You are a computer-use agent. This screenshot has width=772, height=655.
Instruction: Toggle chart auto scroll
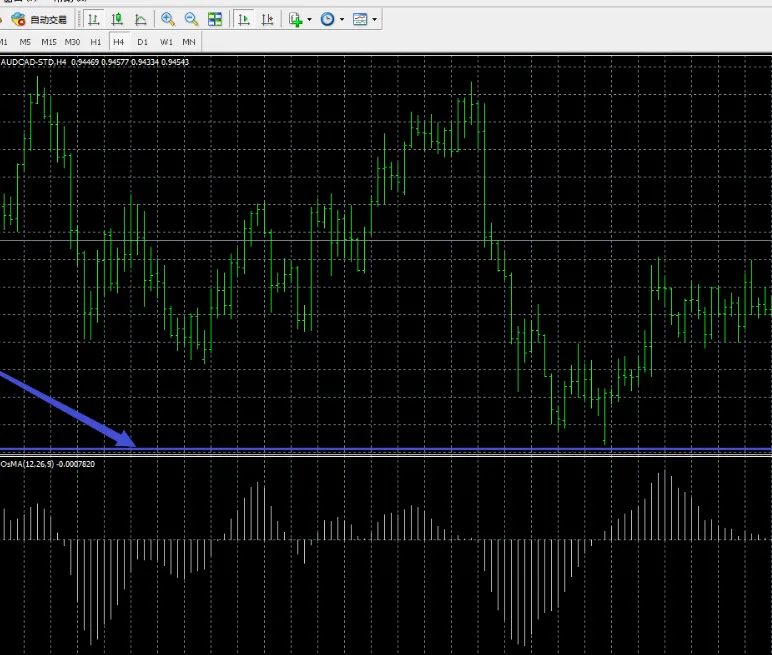pyautogui.click(x=244, y=19)
